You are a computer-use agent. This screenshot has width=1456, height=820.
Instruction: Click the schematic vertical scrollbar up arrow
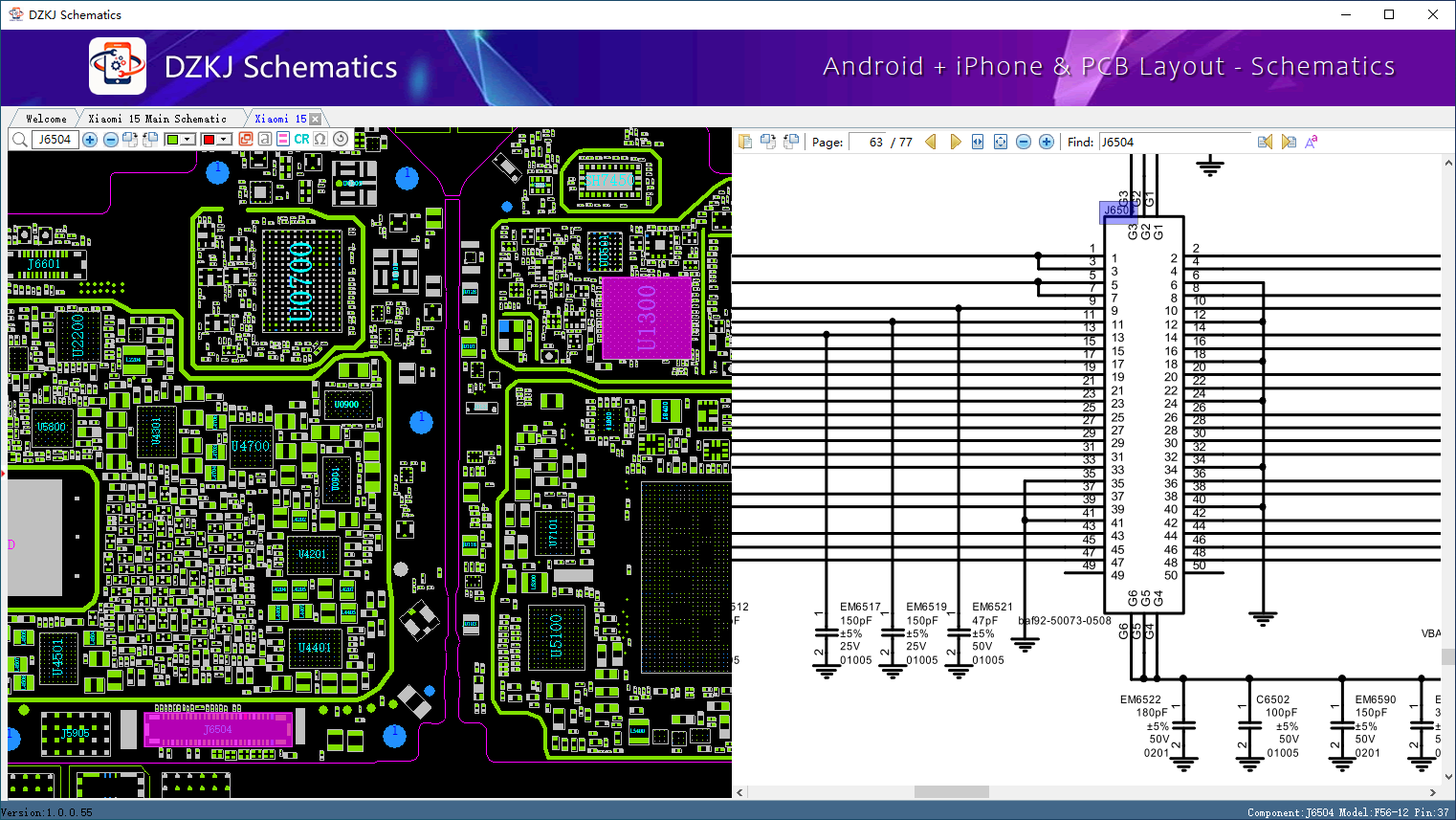pos(1447,163)
